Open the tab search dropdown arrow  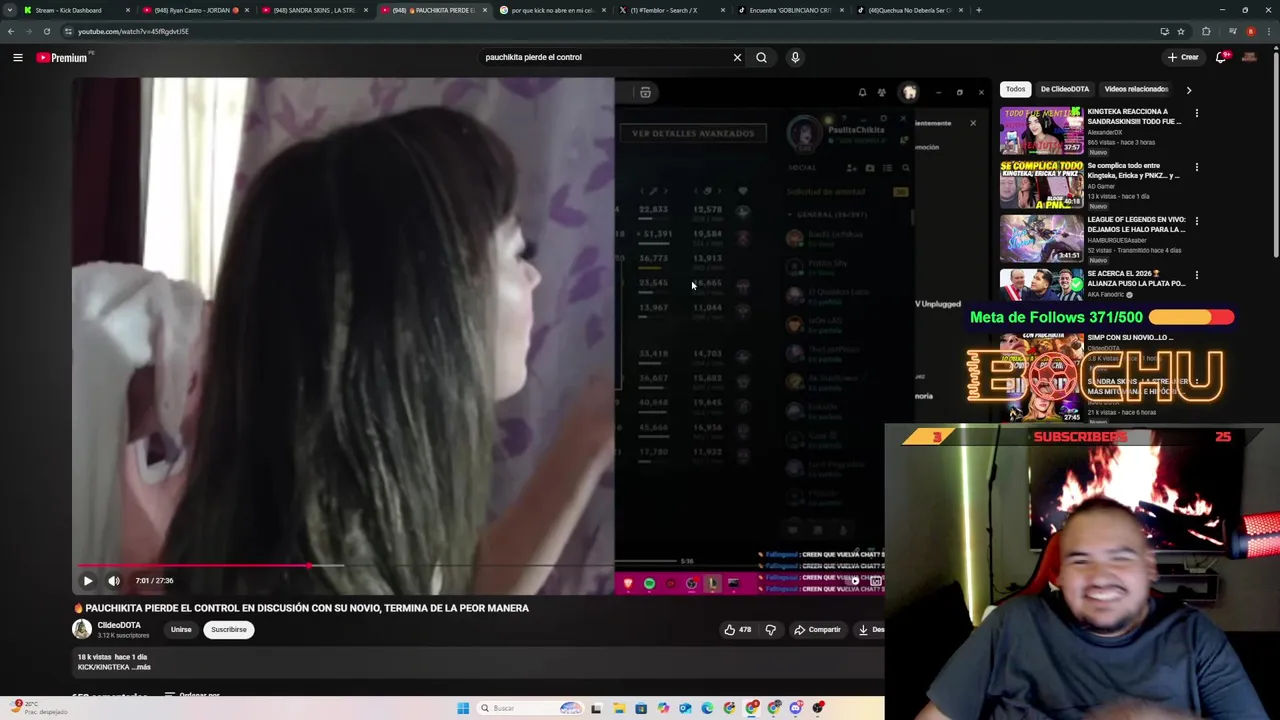click(x=10, y=10)
